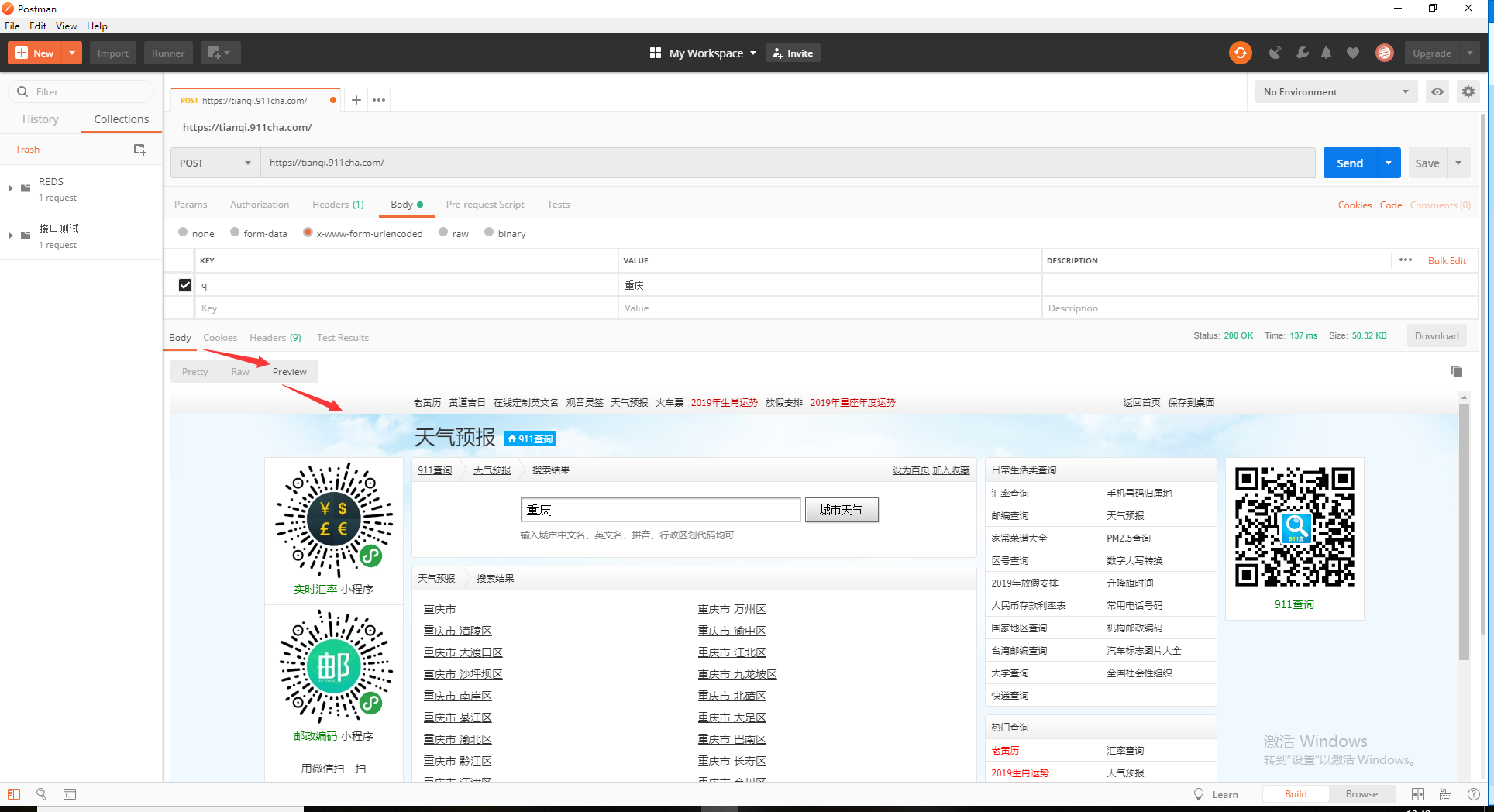Open the POST method dropdown
The width and height of the screenshot is (1494, 812).
(215, 163)
